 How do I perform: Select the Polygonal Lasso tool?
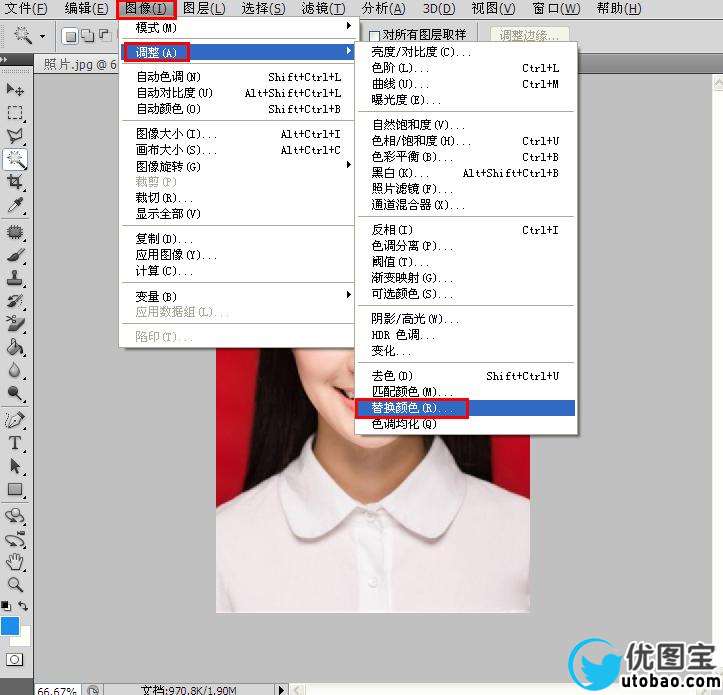(x=15, y=136)
